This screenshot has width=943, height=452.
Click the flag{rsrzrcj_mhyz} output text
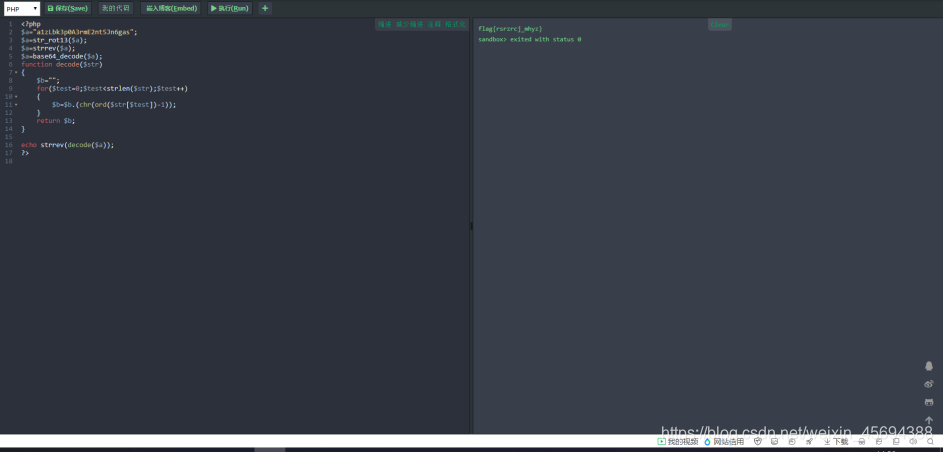tap(510, 29)
